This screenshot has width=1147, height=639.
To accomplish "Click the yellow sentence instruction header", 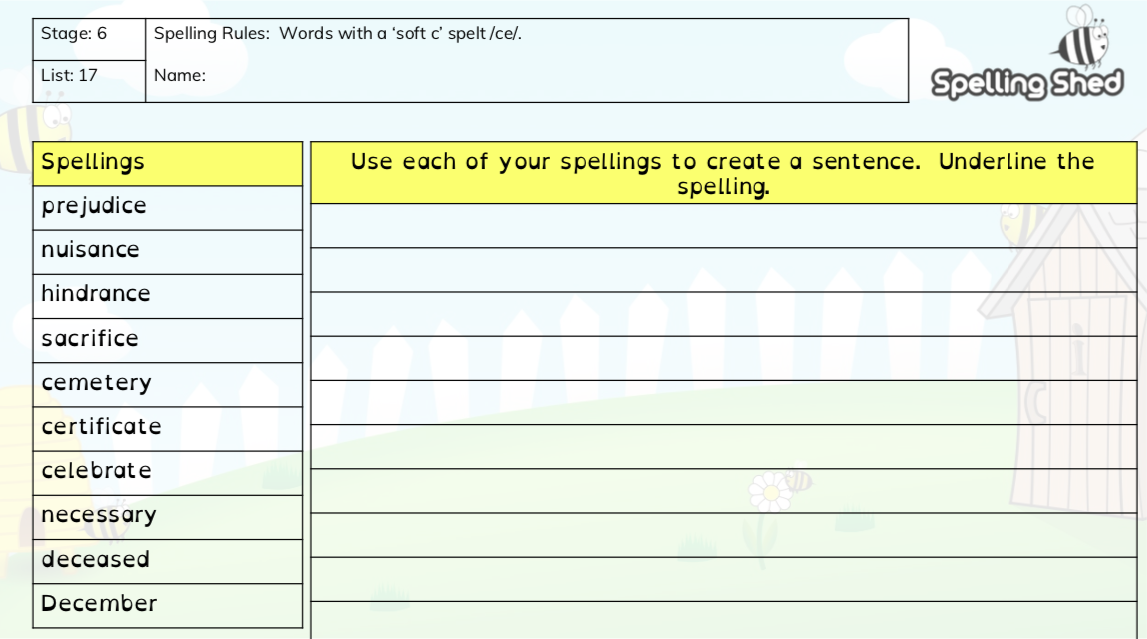I will coord(723,173).
